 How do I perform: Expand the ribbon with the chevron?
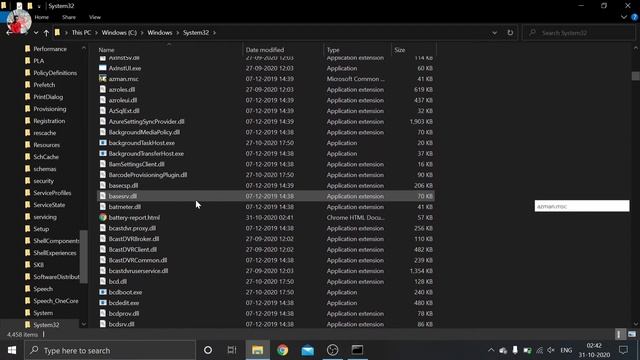point(624,17)
